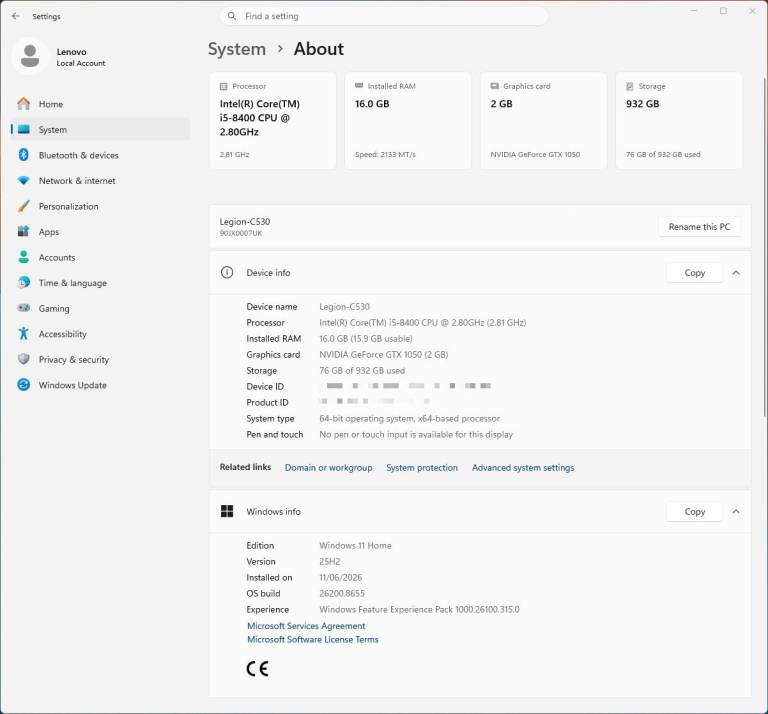Click the Processor summary card text
768x714 pixels.
click(x=260, y=118)
